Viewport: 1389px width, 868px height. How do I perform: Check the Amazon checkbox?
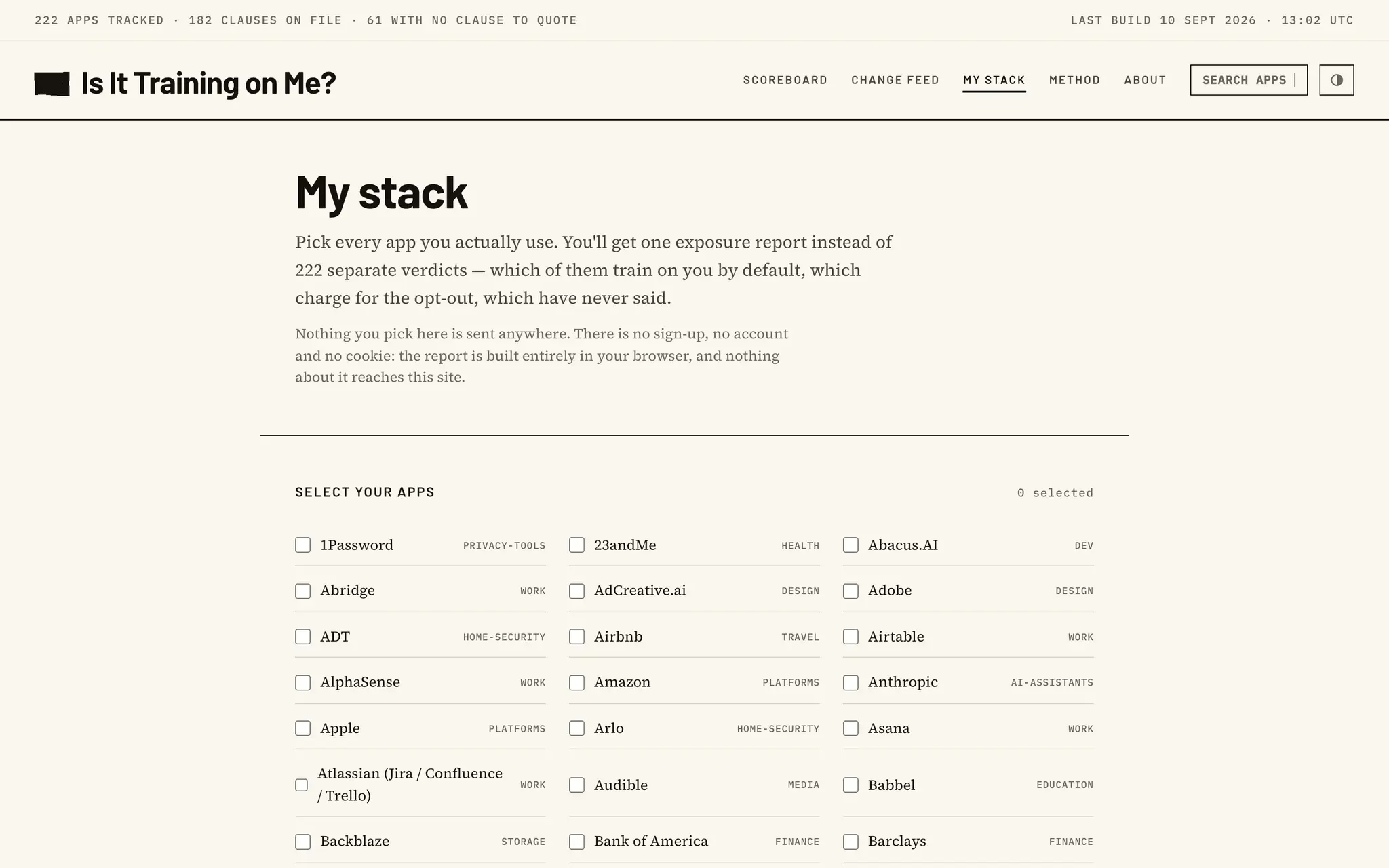(x=577, y=682)
